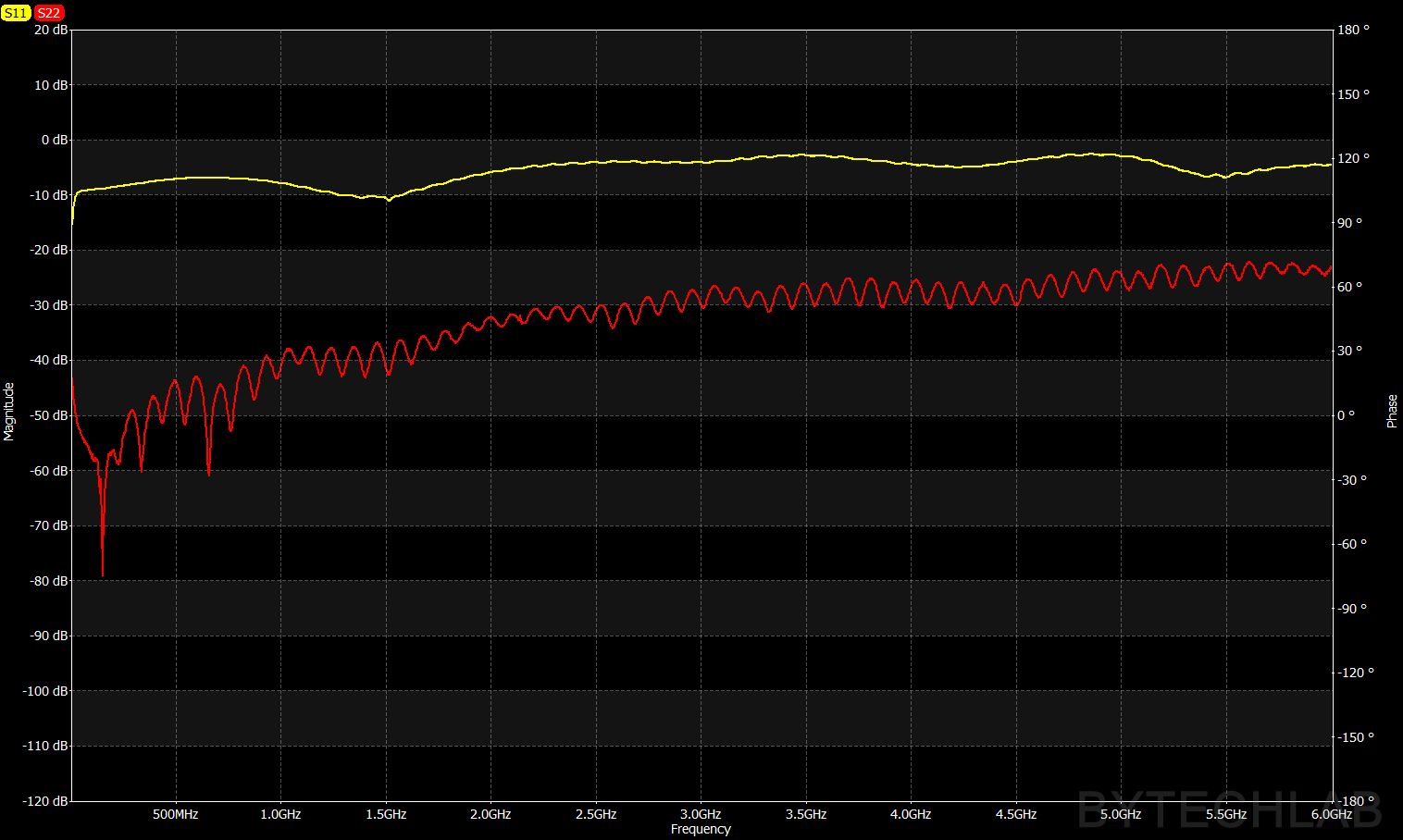Click the -80 dB magnitude tick label
Image resolution: width=1403 pixels, height=840 pixels.
pyautogui.click(x=47, y=581)
